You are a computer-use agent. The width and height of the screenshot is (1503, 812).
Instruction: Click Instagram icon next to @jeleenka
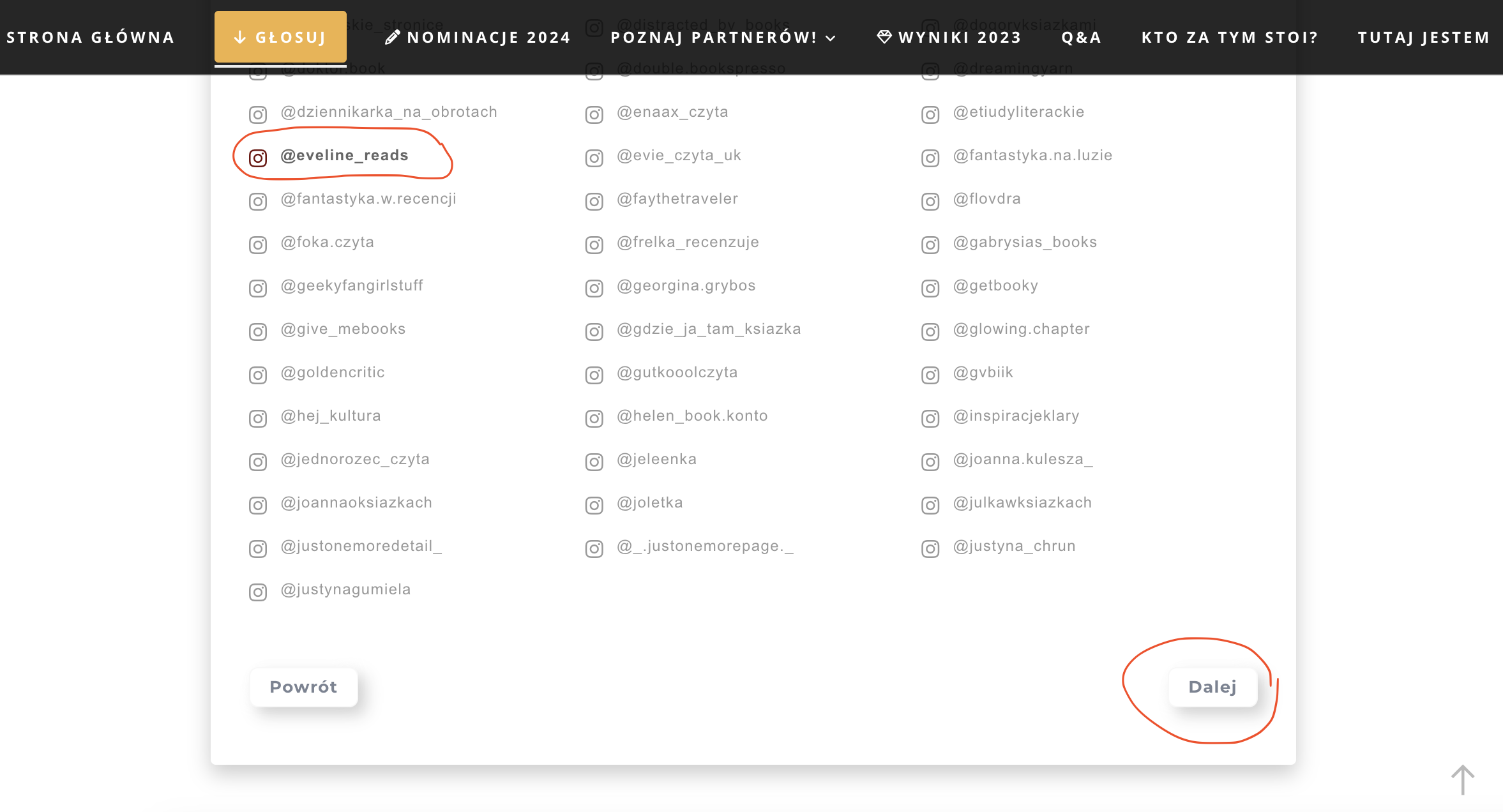pos(594,462)
